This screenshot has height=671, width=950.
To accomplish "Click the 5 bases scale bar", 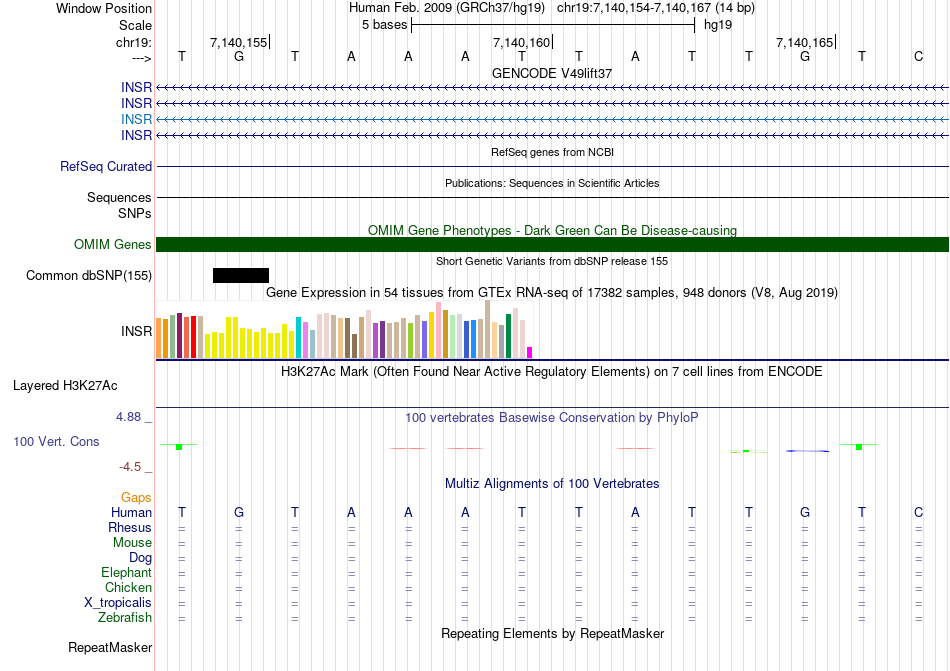I will pyautogui.click(x=553, y=25).
